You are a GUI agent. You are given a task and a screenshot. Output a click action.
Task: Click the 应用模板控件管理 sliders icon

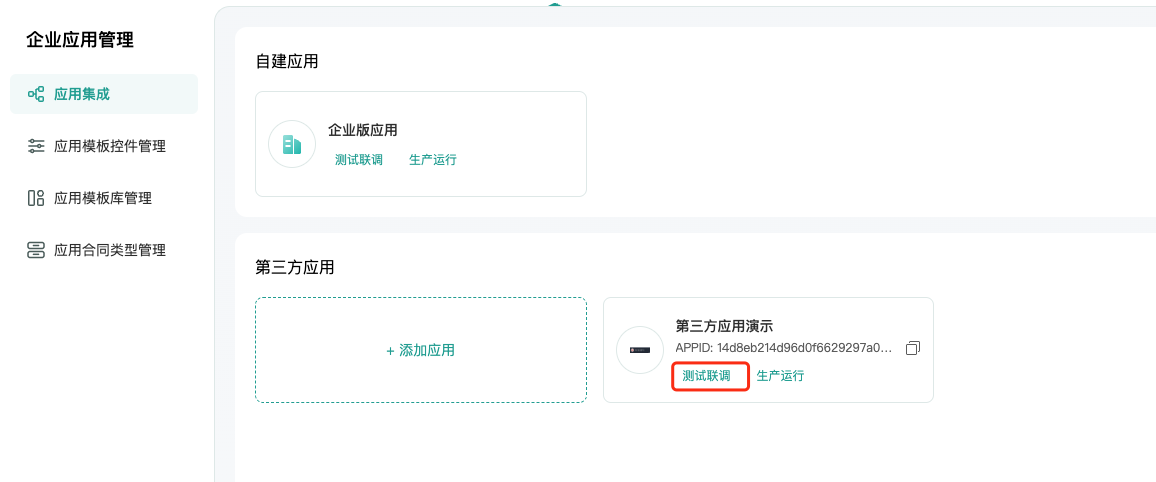[35, 146]
